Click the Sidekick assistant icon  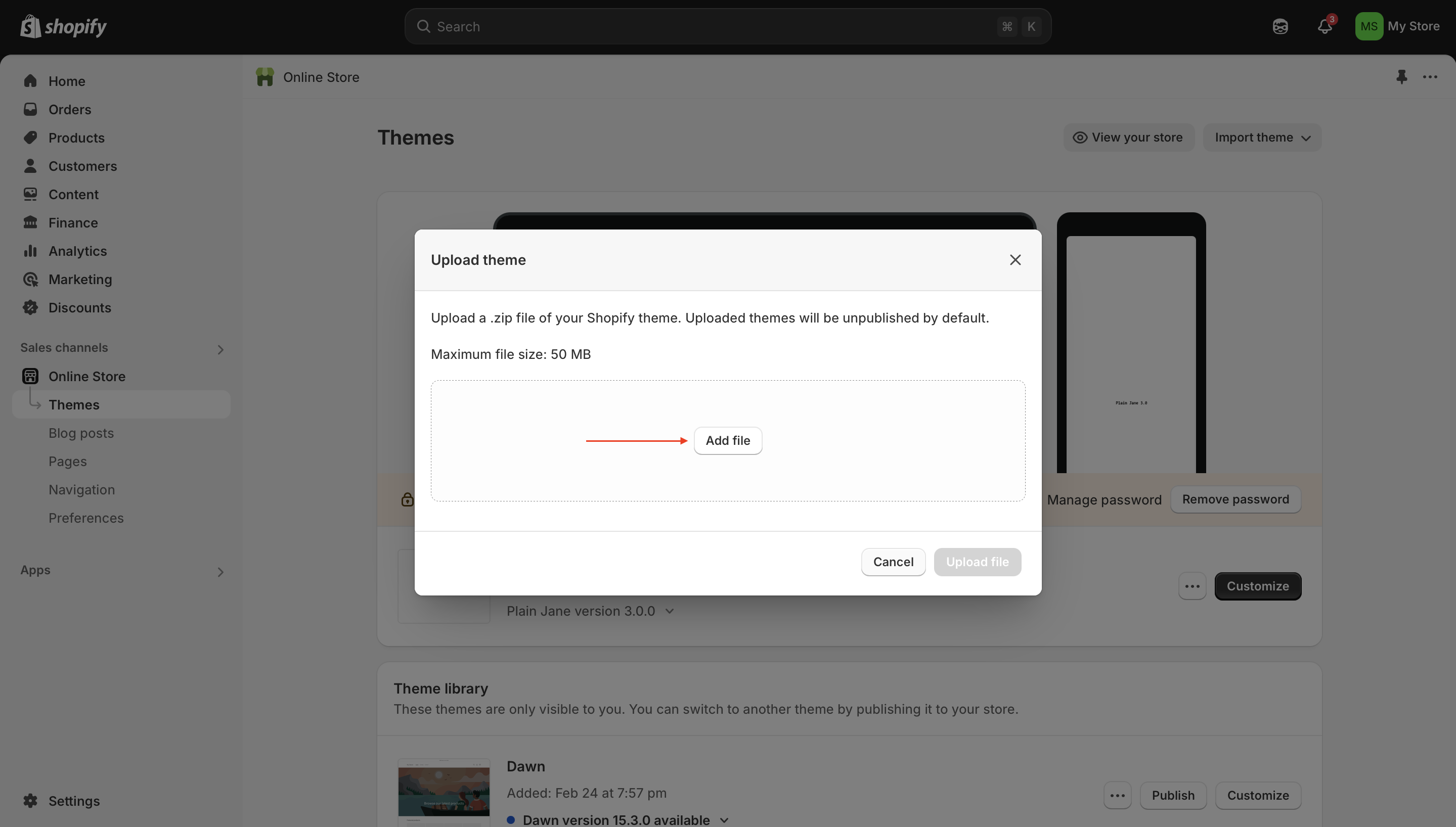point(1280,26)
